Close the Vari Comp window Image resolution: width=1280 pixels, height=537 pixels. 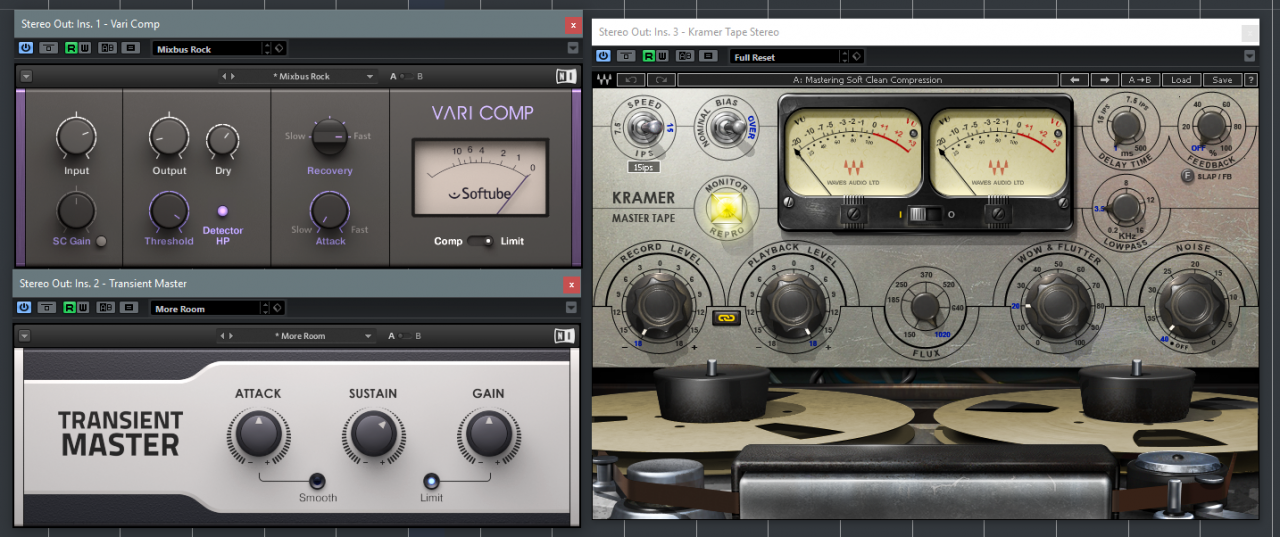tap(572, 24)
